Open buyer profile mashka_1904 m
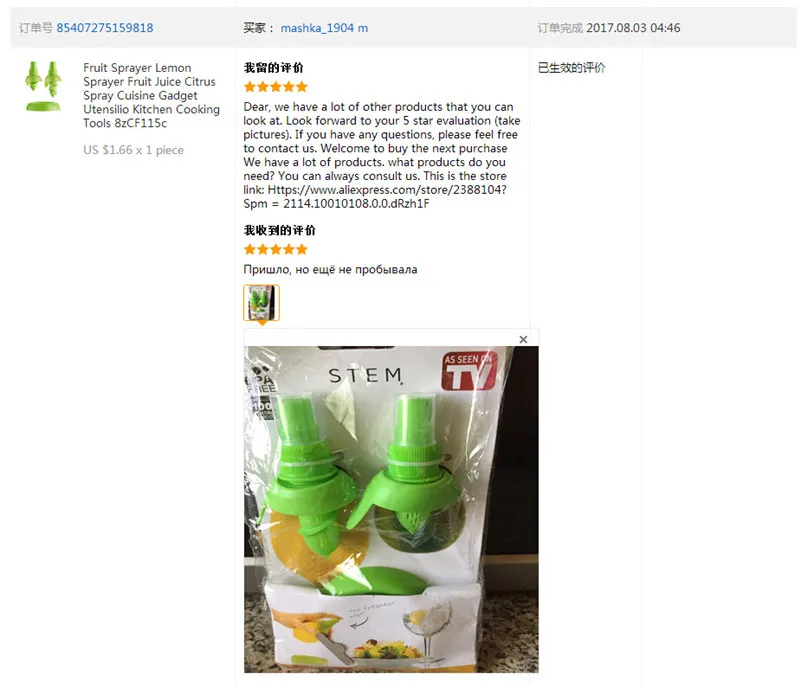This screenshot has height=685, width=800. pos(324,28)
